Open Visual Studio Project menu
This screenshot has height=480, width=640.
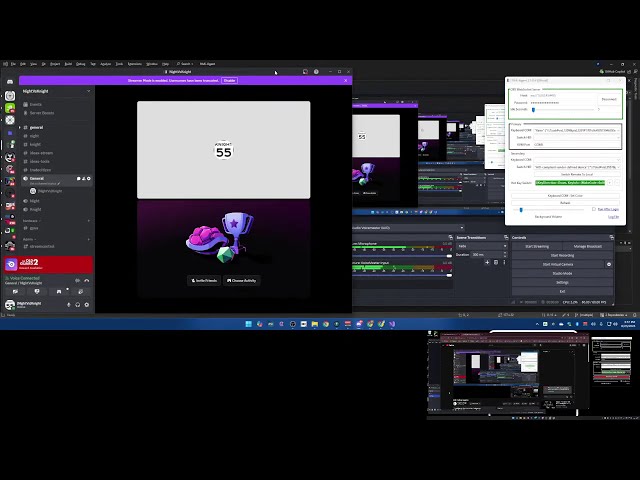coord(55,64)
